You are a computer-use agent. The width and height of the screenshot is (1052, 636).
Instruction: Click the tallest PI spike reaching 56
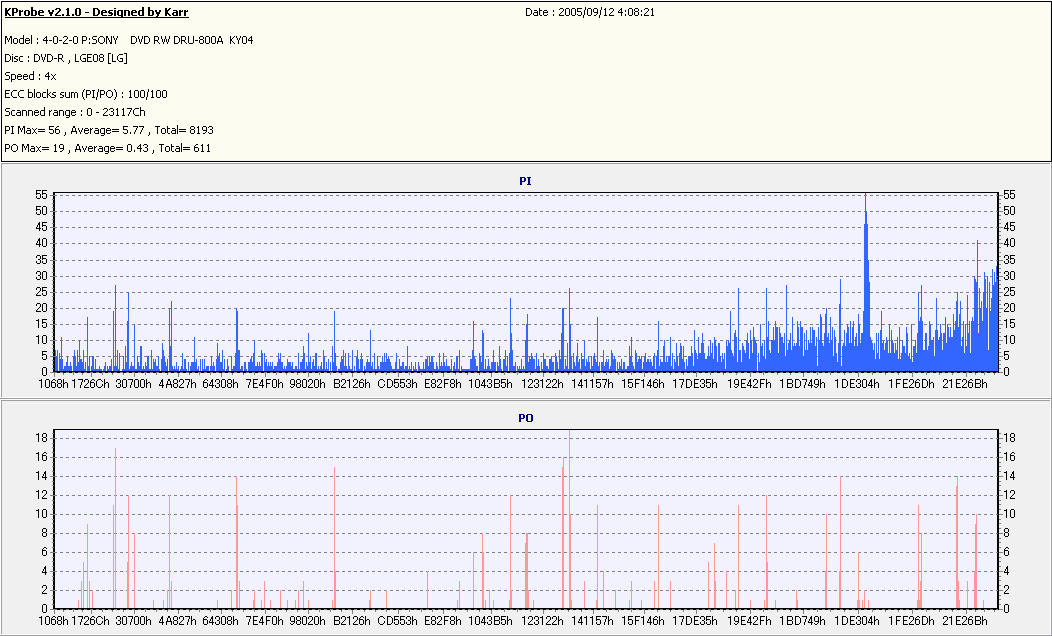865,282
